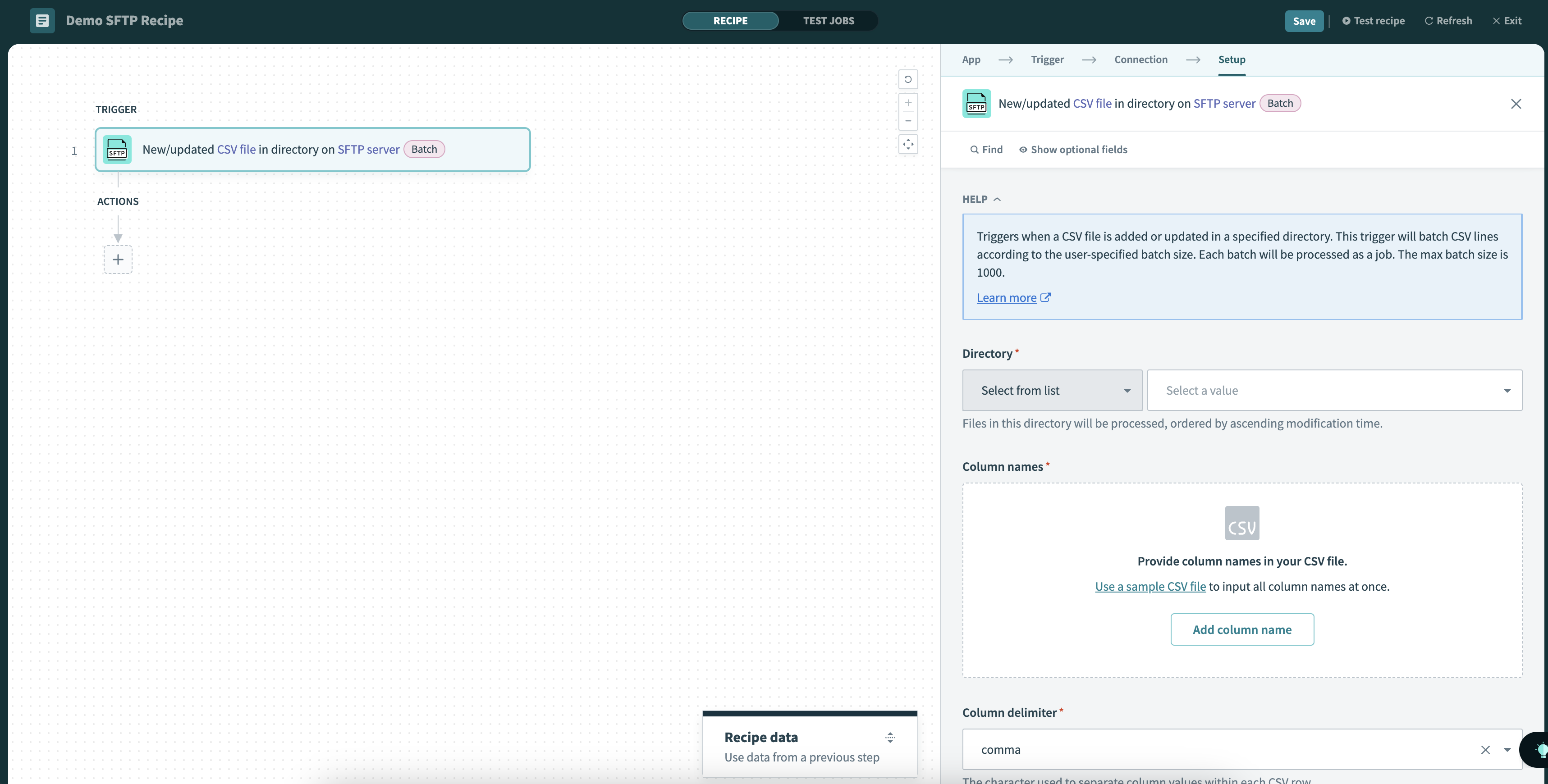Expand the Recipe data panel
1548x784 pixels.
click(x=890, y=737)
